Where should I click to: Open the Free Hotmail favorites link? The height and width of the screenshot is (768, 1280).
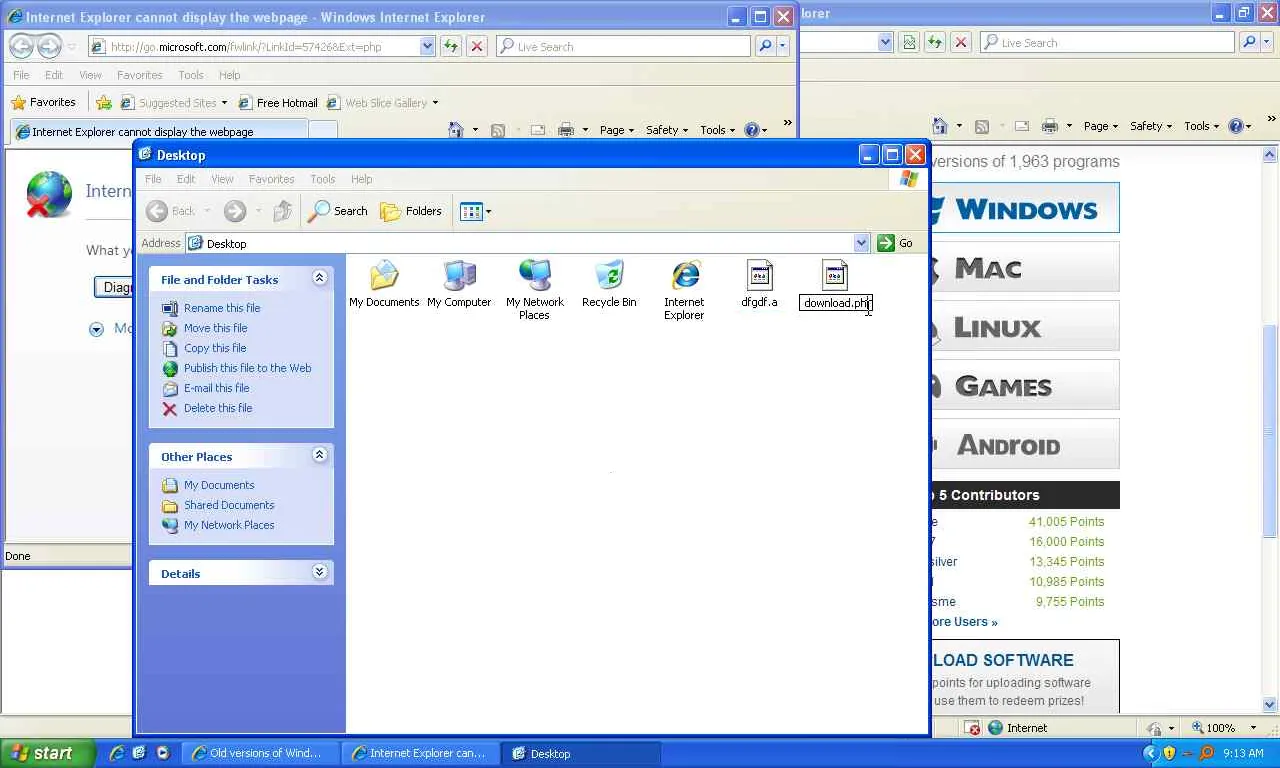tap(278, 102)
